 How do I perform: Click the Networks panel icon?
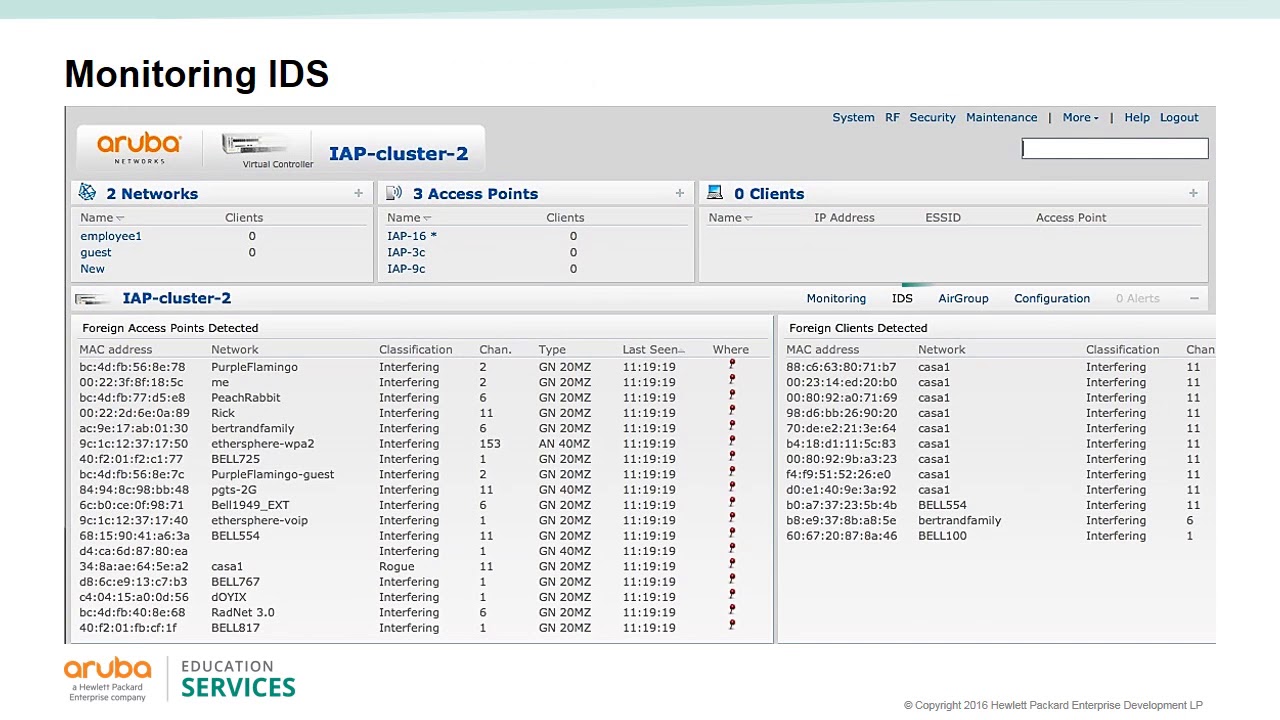(87, 193)
